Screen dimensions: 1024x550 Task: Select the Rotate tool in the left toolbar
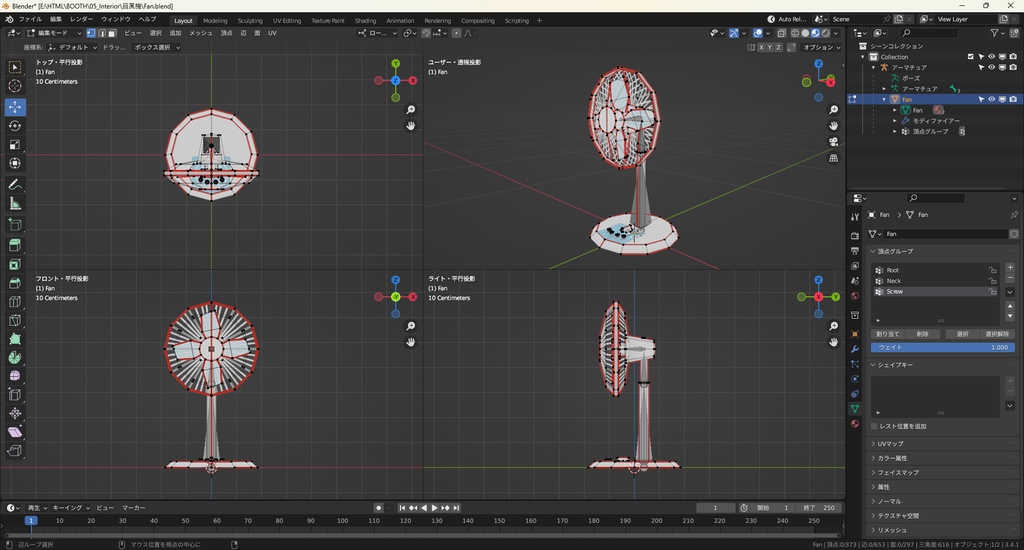15,126
